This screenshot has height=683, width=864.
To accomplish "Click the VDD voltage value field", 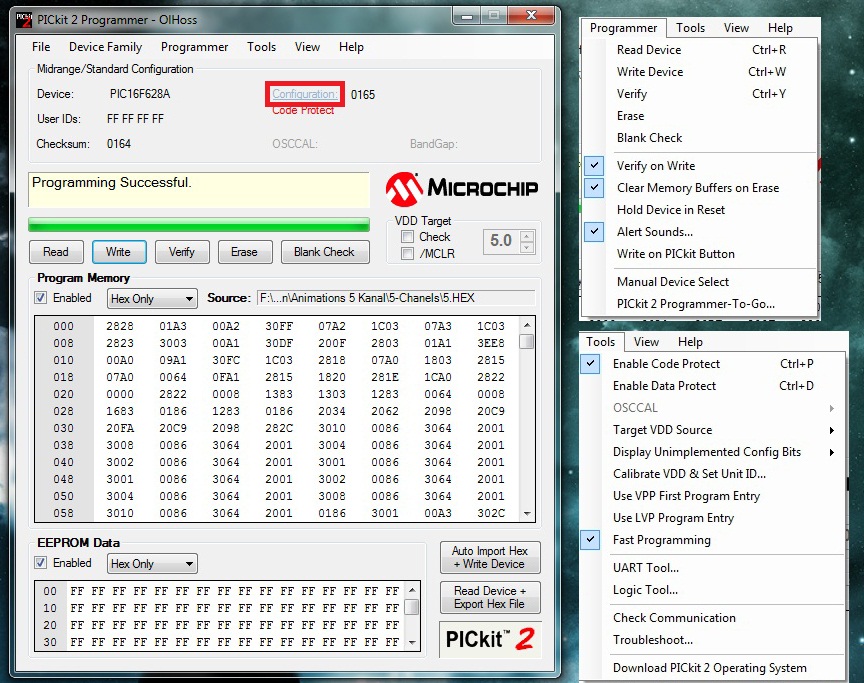I will (501, 241).
